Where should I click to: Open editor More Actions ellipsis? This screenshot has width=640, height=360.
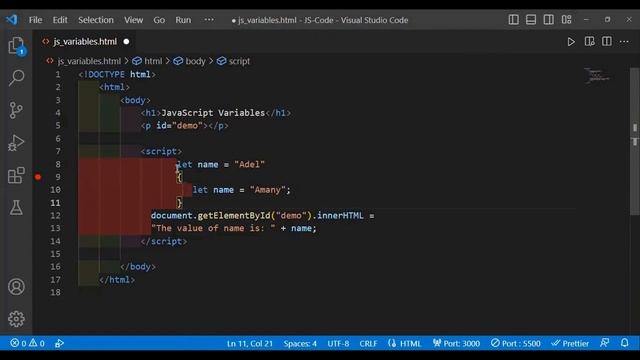(624, 42)
